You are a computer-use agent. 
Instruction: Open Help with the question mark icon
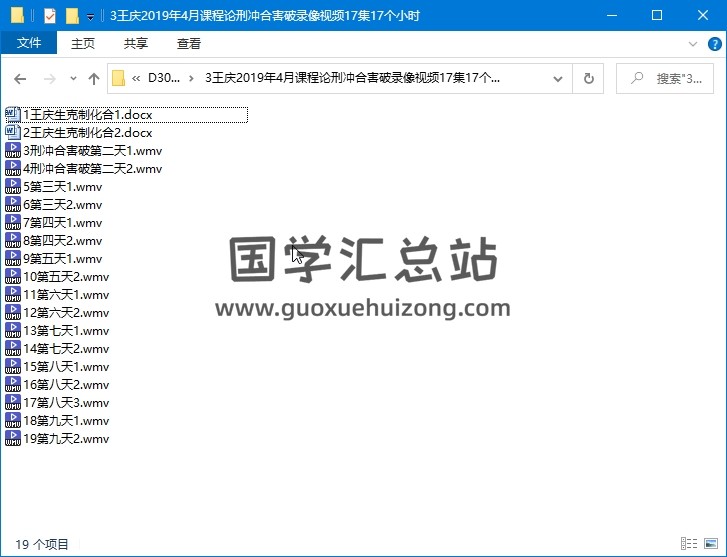[x=714, y=44]
